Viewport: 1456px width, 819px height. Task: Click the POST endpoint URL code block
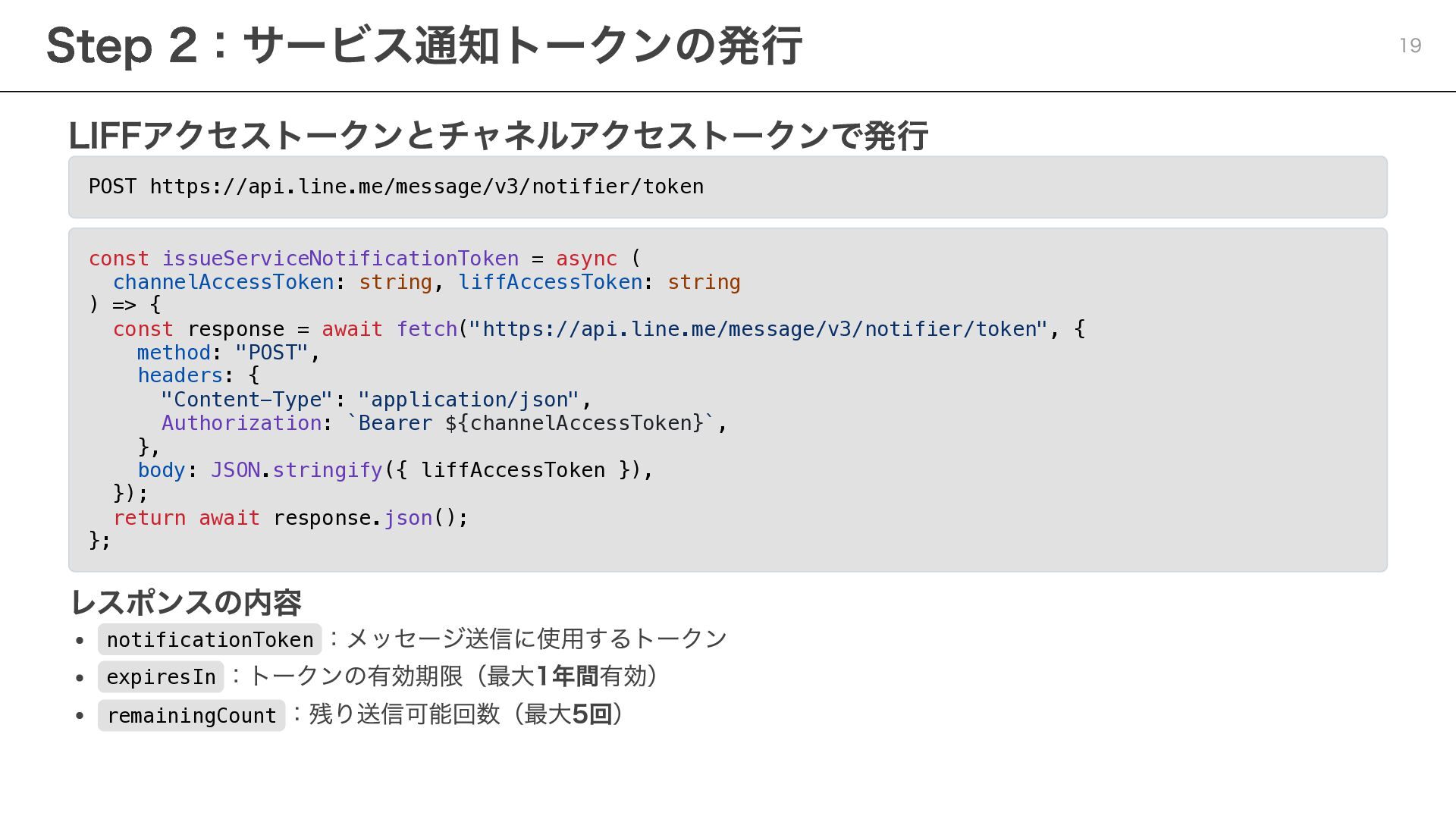396,187
